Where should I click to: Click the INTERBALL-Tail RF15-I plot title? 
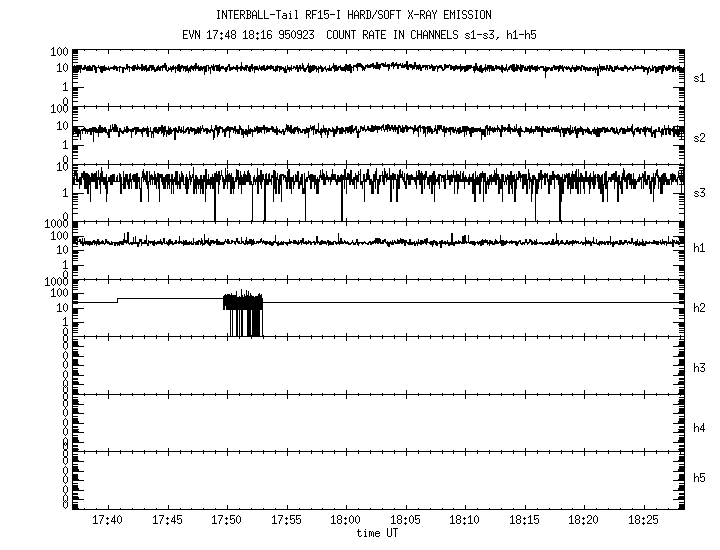tap(360, 15)
